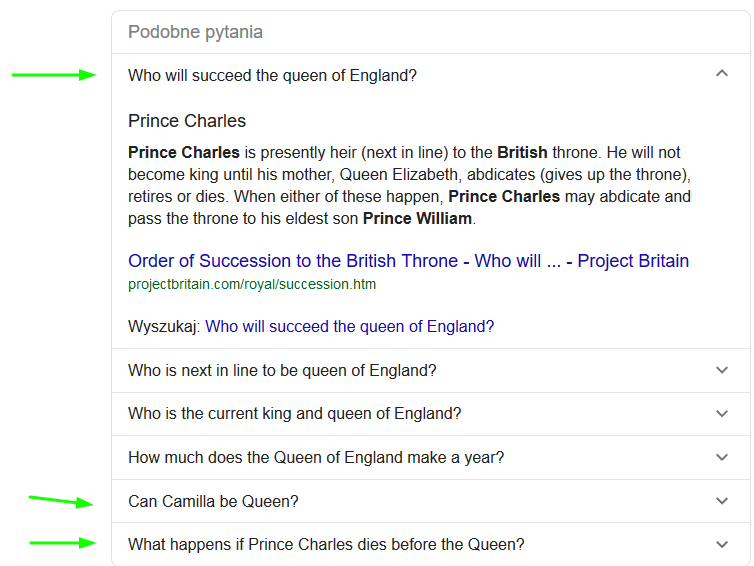Open question 'Who is next in line to be queen'
The image size is (754, 566).
282,370
